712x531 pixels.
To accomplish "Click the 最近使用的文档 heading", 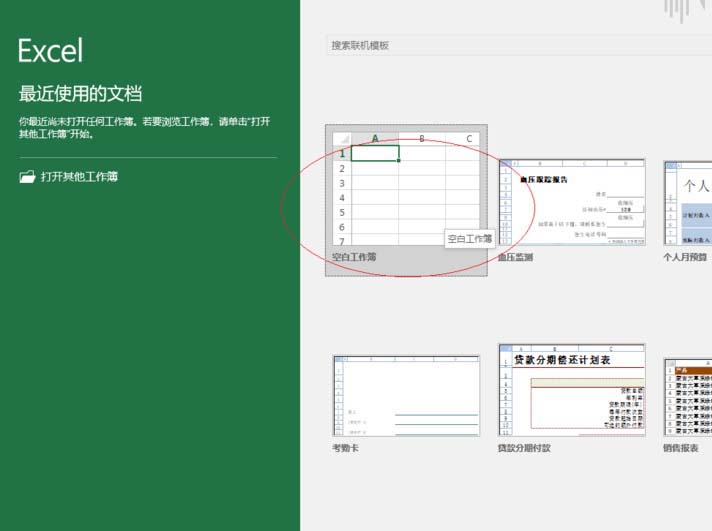I will (x=80, y=94).
